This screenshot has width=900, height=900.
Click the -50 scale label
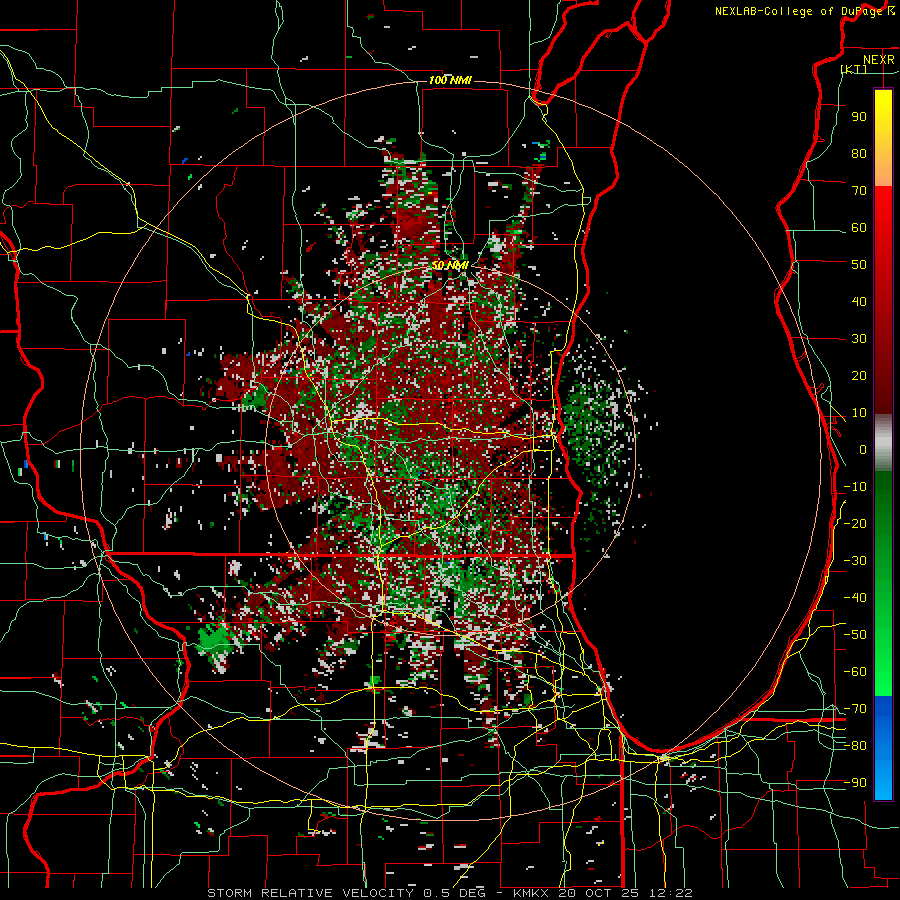[855, 635]
